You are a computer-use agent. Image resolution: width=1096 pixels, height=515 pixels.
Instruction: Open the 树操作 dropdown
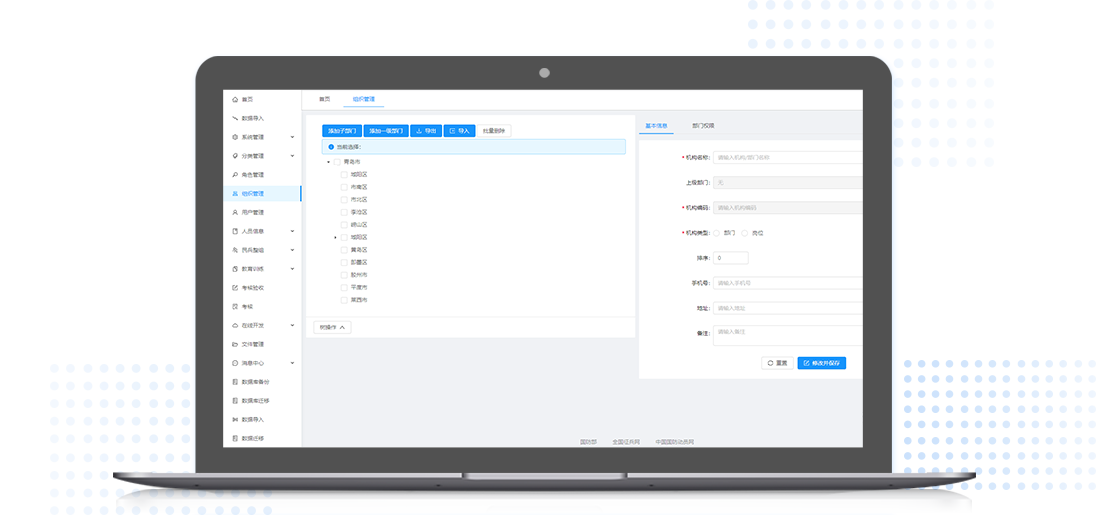332,327
